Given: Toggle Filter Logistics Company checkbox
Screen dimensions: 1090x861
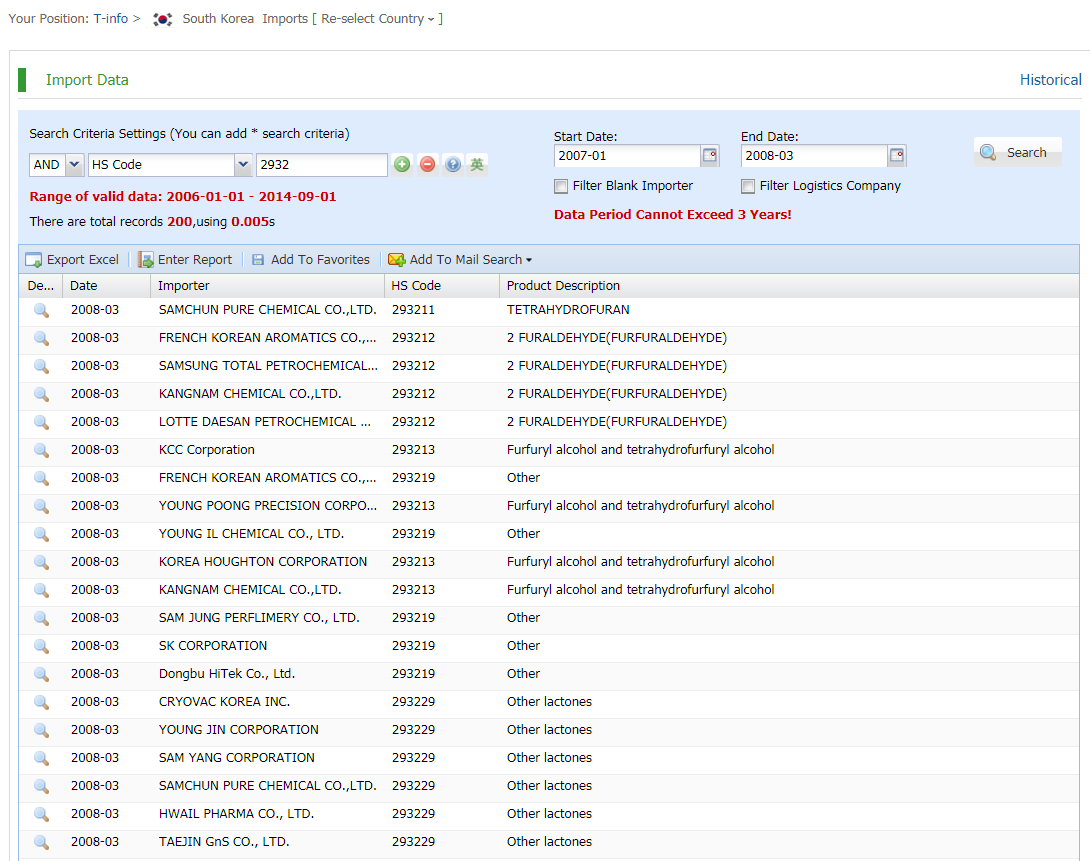Looking at the screenshot, I should [748, 186].
